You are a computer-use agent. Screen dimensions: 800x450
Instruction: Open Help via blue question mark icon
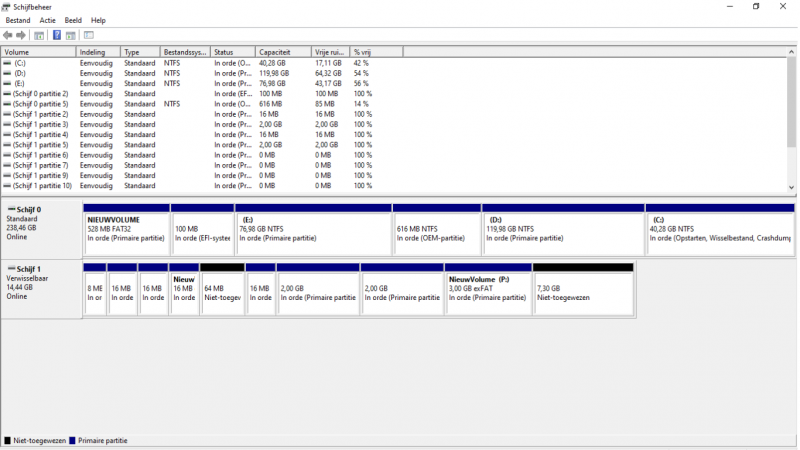57,36
